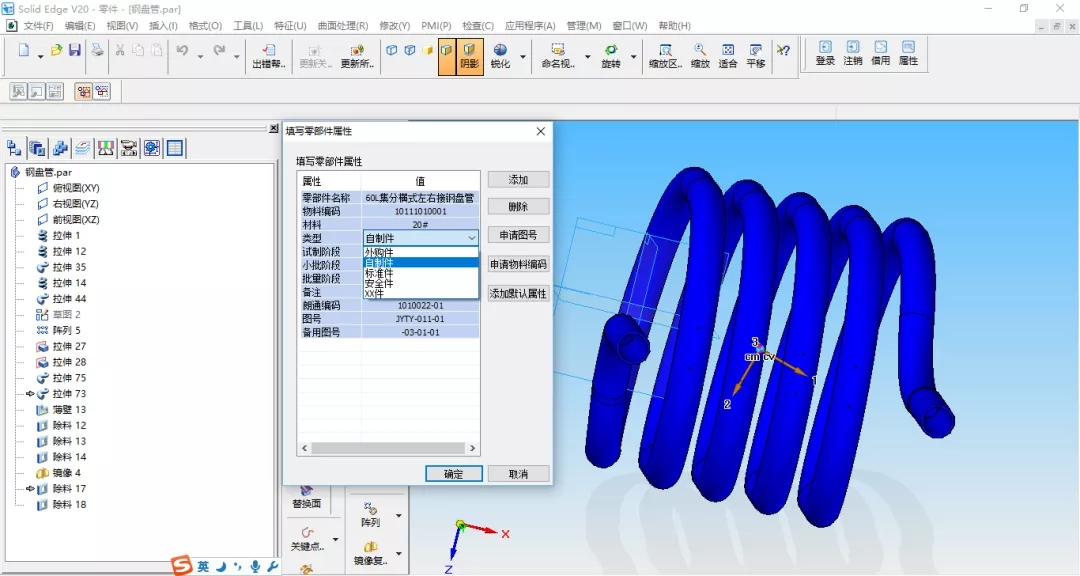Click the 登录 login icon
Image resolution: width=1080 pixels, height=576 pixels.
[825, 53]
